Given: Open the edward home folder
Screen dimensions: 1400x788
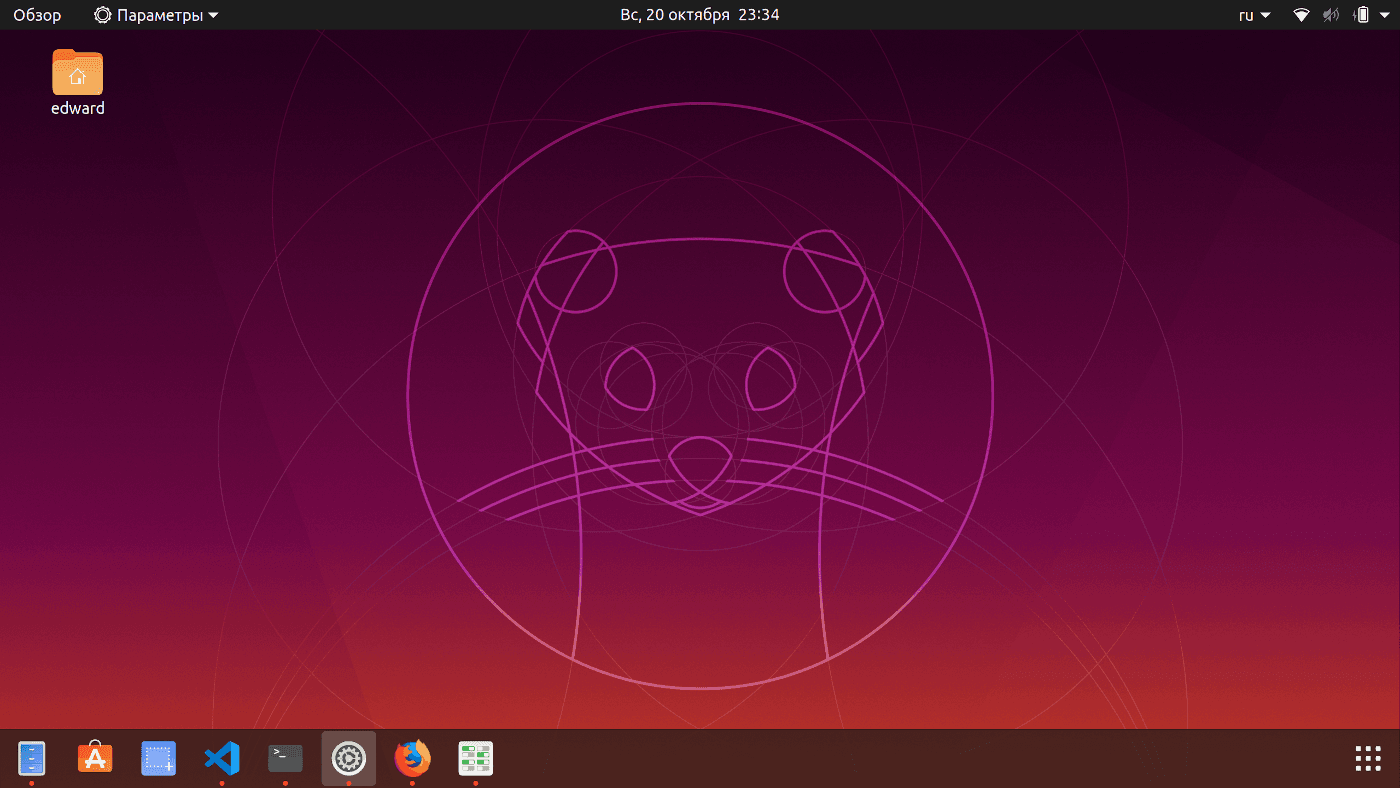Looking at the screenshot, I should (78, 82).
